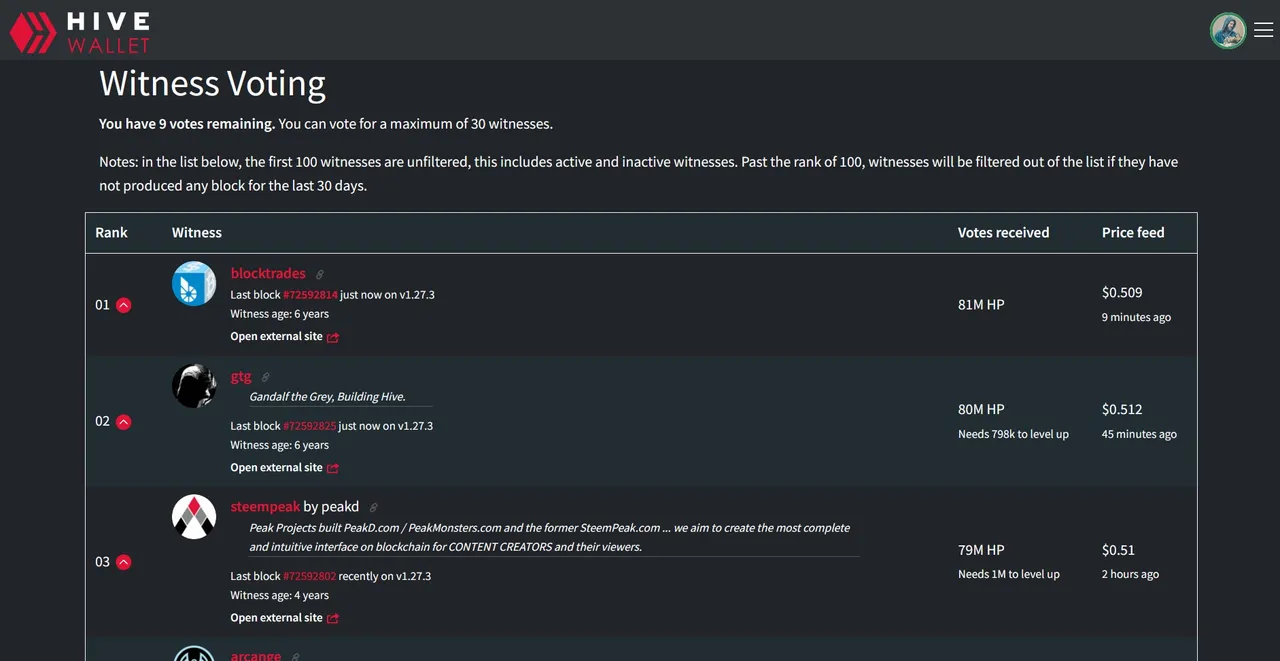Screen dimensions: 1280x661
Task: Select the $0.512 price feed value
Action: (1122, 409)
